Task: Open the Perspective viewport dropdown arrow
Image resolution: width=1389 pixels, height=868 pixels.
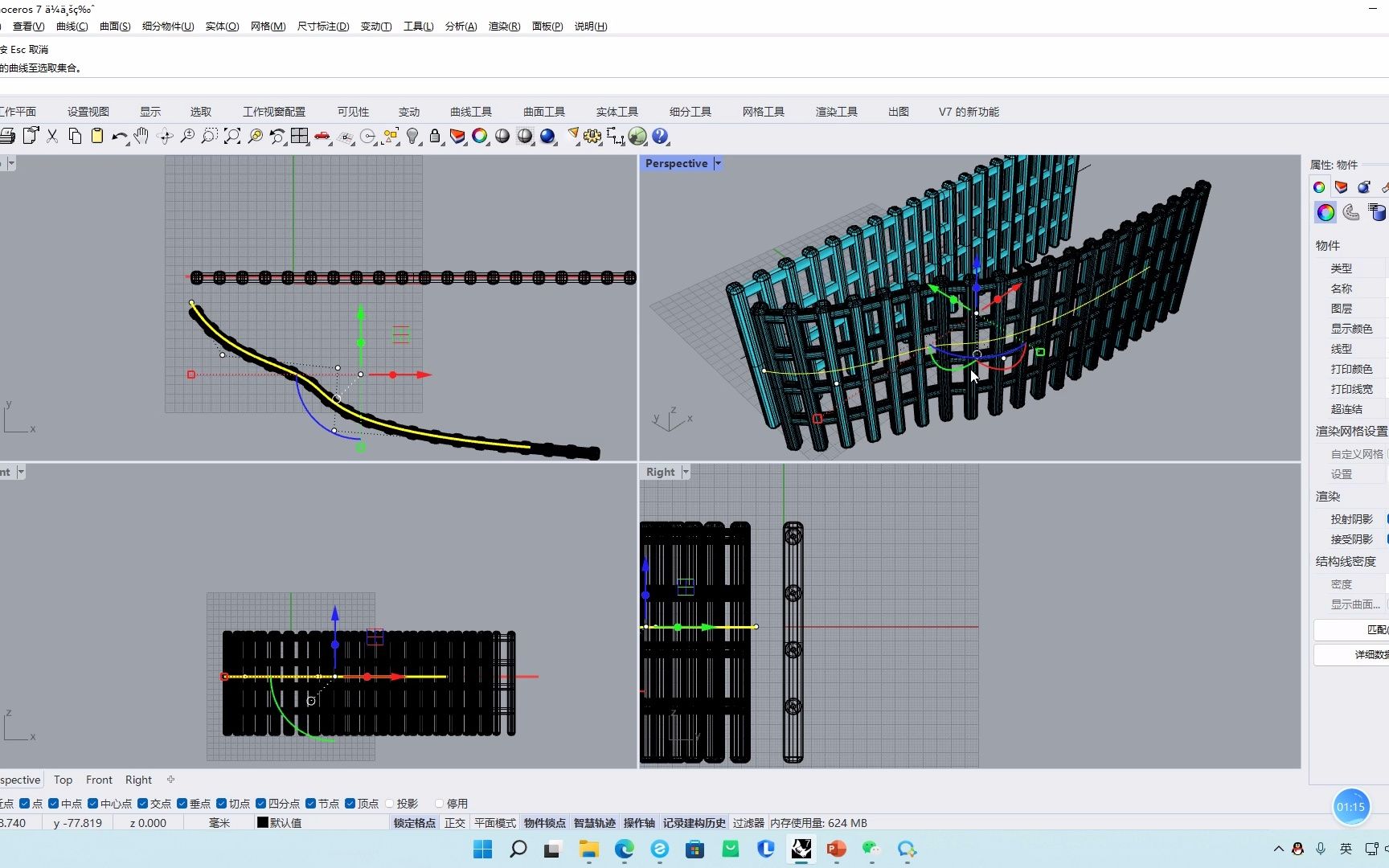Action: [718, 164]
